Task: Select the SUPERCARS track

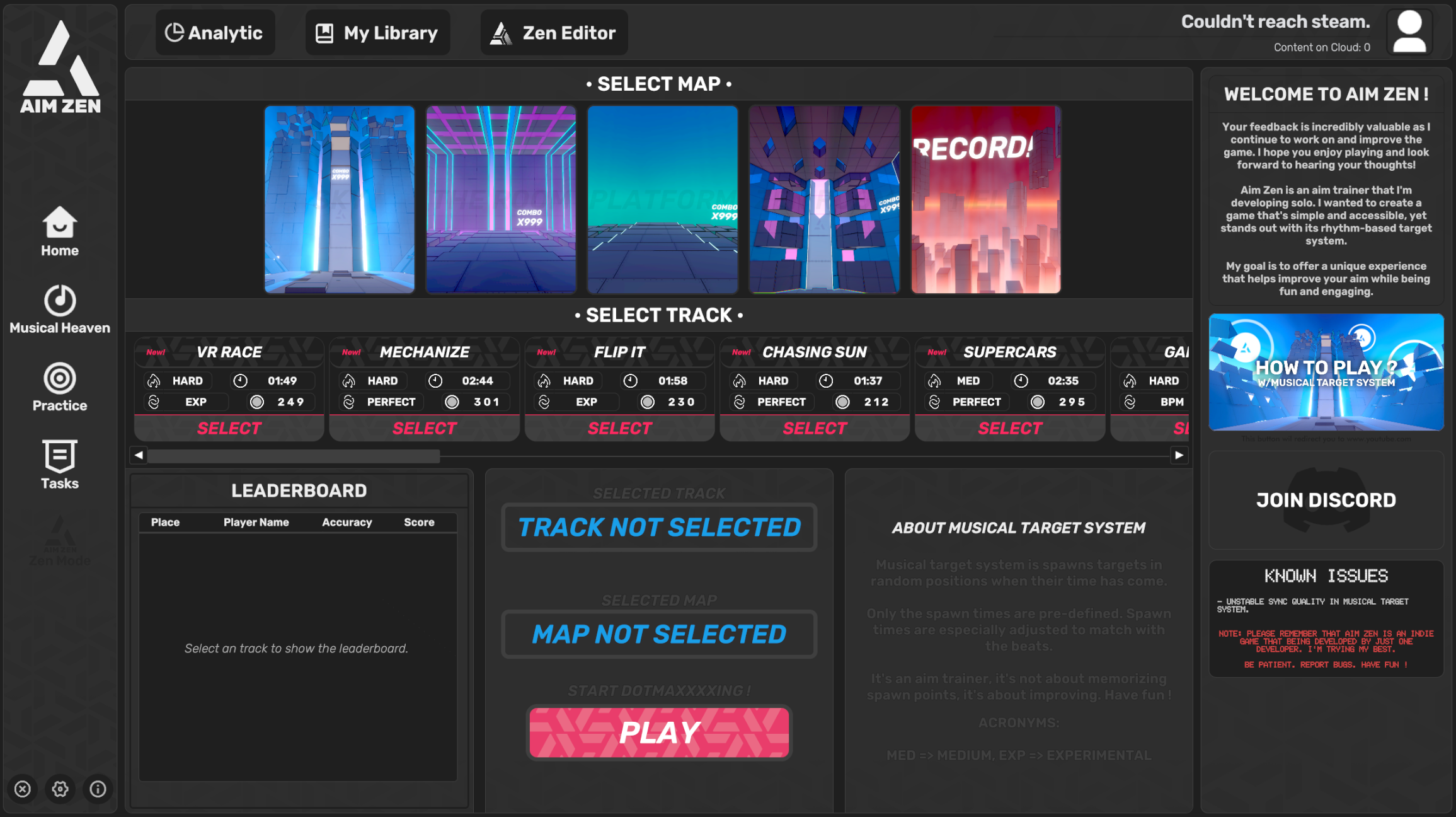Action: tap(1010, 428)
